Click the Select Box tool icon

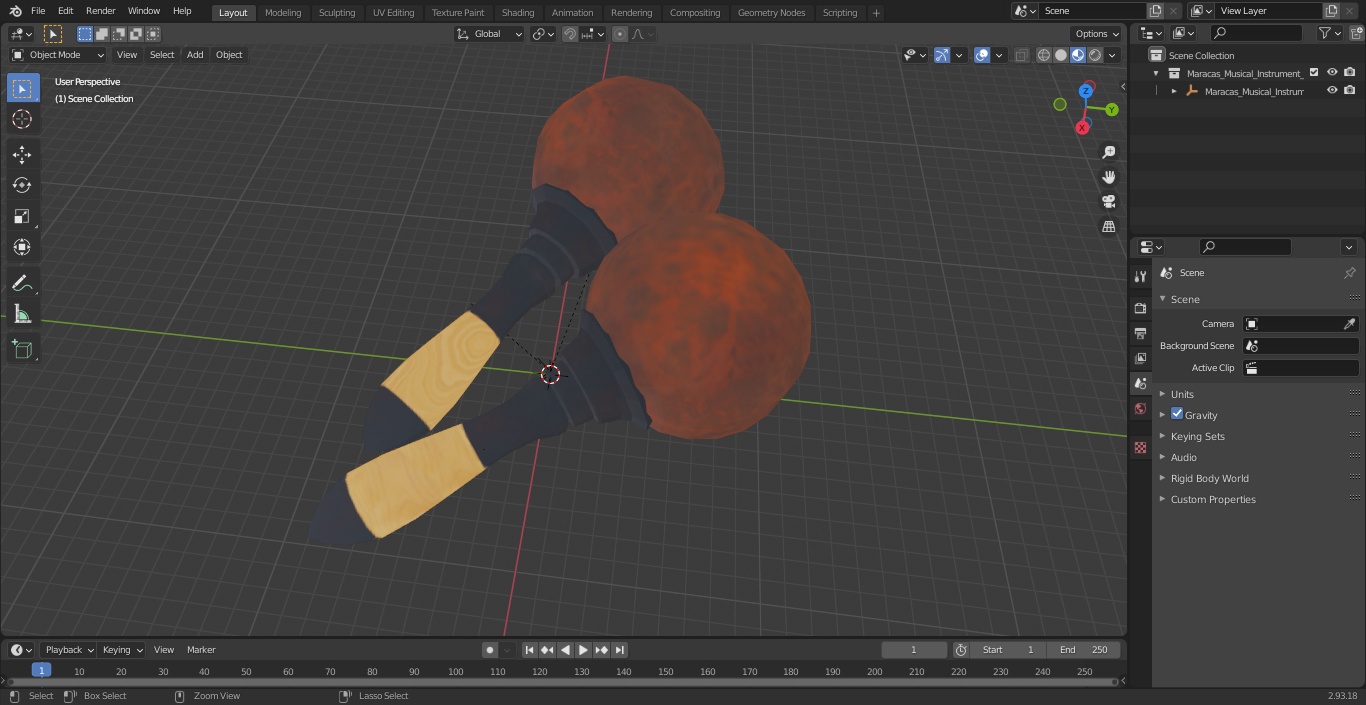[22, 88]
